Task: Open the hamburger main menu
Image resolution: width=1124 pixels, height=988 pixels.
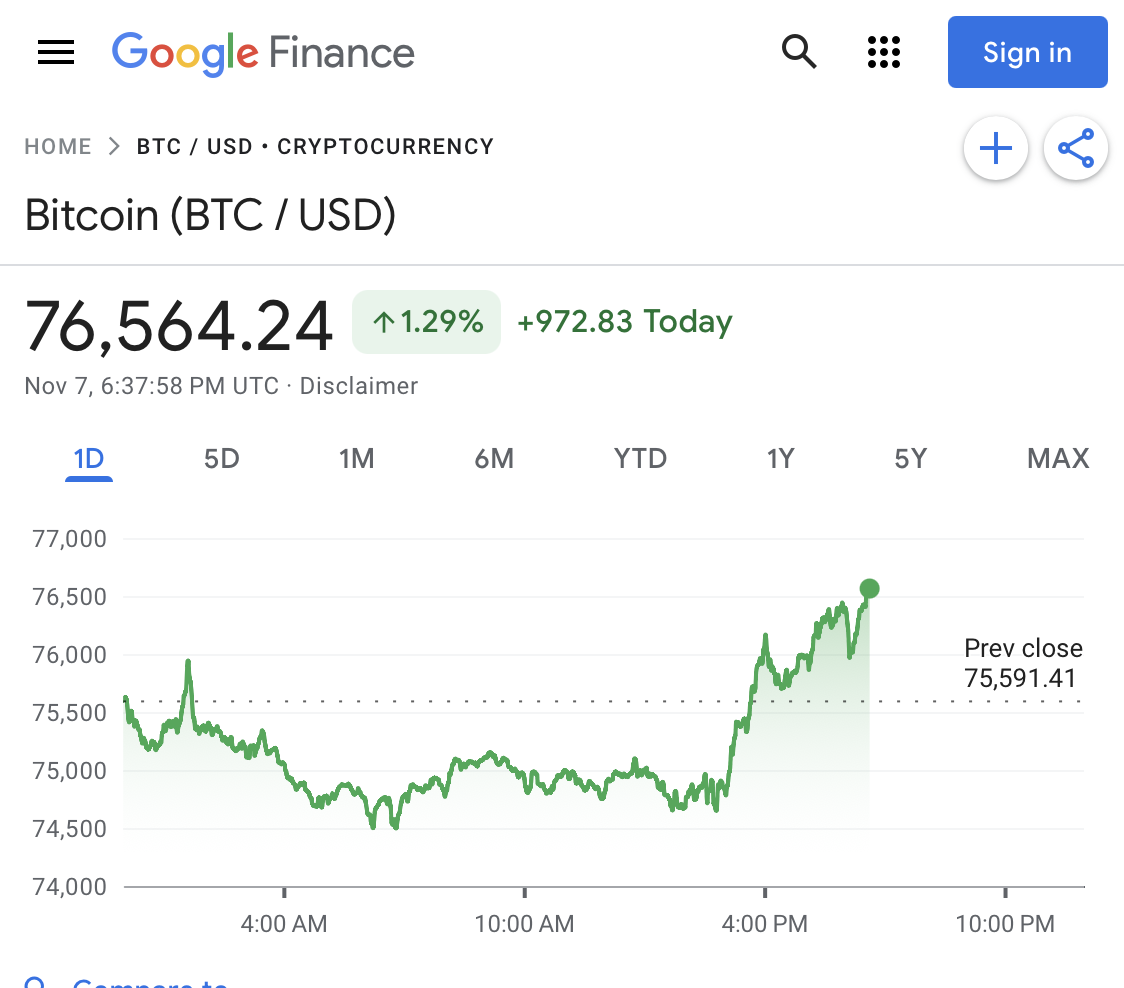Action: (56, 52)
